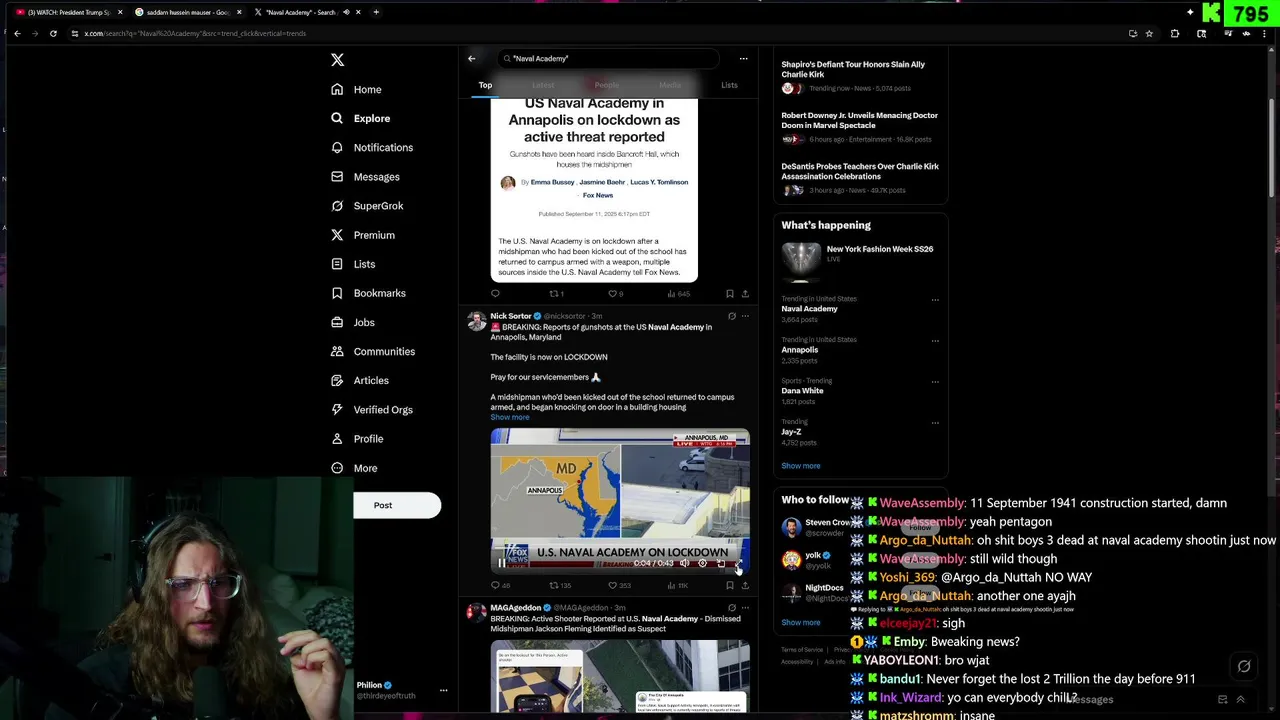1280x720 pixels.
Task: Open Nick Sortor's profile name
Action: point(511,316)
